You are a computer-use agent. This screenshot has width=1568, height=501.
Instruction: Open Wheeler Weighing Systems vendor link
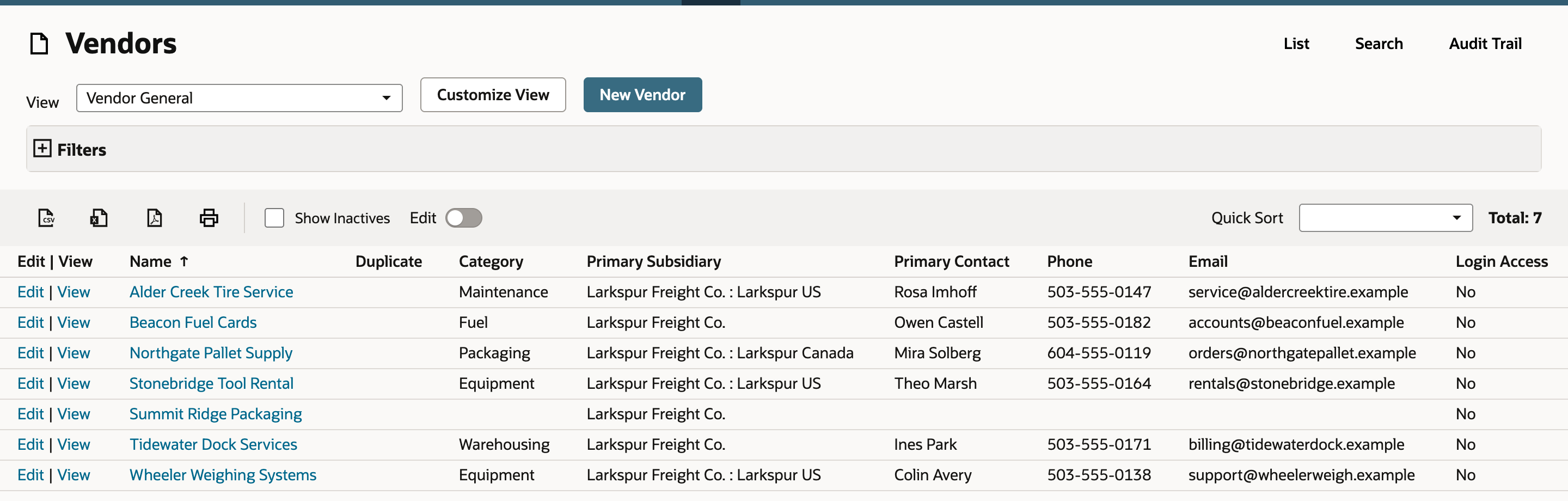tap(223, 475)
